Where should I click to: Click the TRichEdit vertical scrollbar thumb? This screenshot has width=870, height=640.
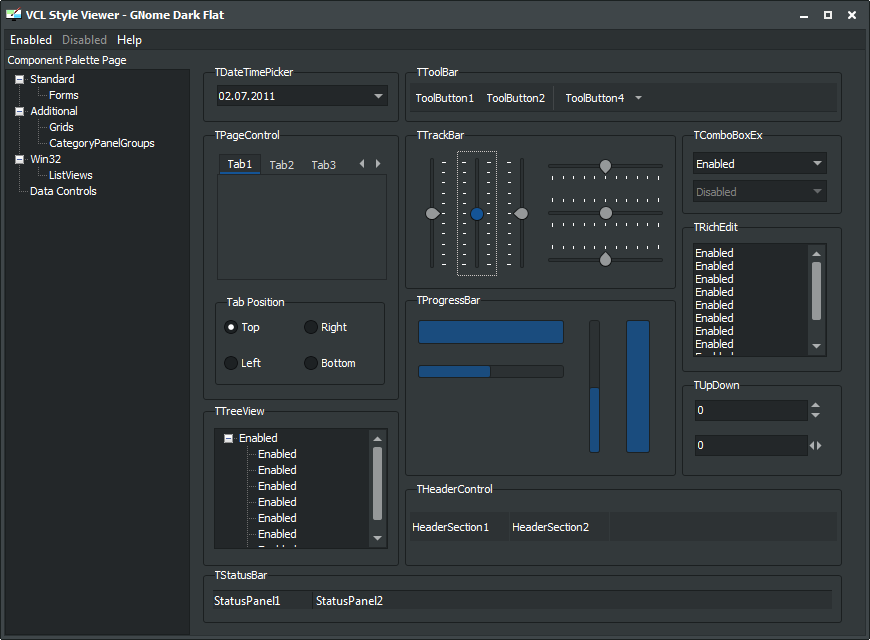tap(816, 291)
